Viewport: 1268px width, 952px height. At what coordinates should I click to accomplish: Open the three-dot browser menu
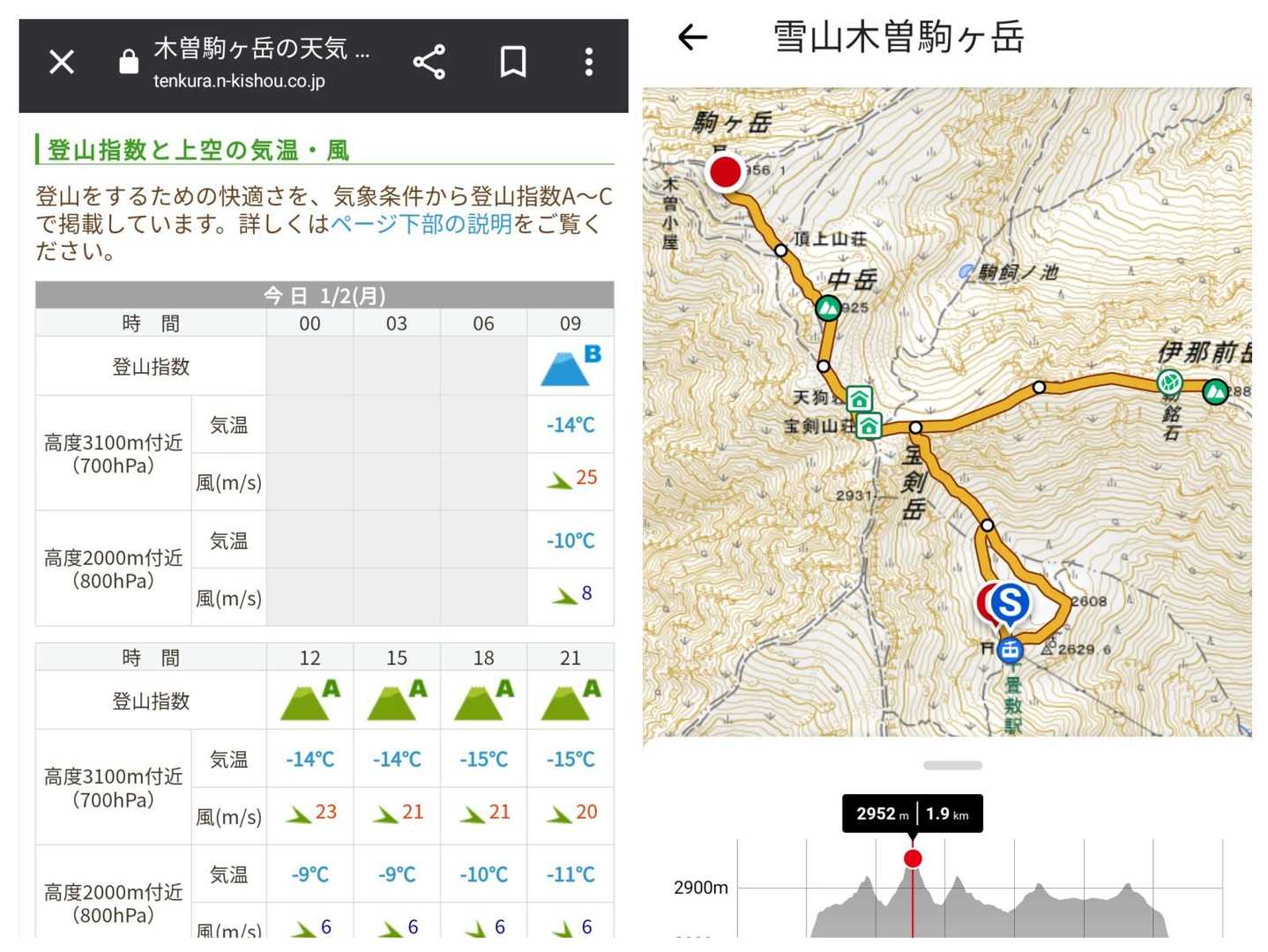(x=589, y=62)
